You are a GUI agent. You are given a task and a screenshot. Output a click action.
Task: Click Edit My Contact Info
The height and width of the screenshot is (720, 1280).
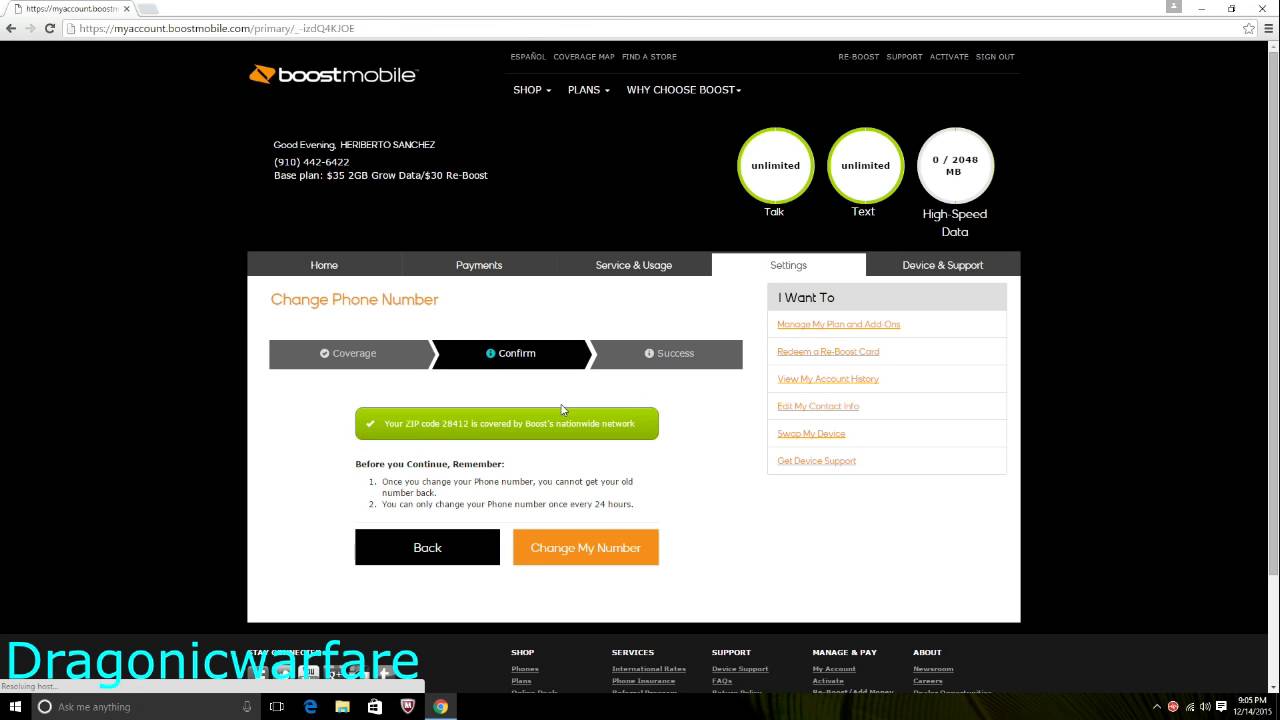[x=818, y=406]
